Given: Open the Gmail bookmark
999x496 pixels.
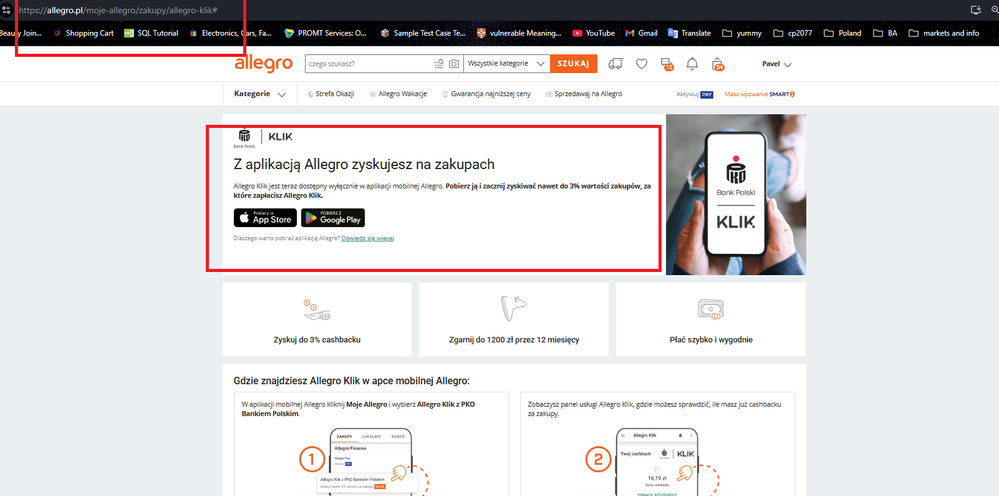Looking at the screenshot, I should tap(641, 33).
